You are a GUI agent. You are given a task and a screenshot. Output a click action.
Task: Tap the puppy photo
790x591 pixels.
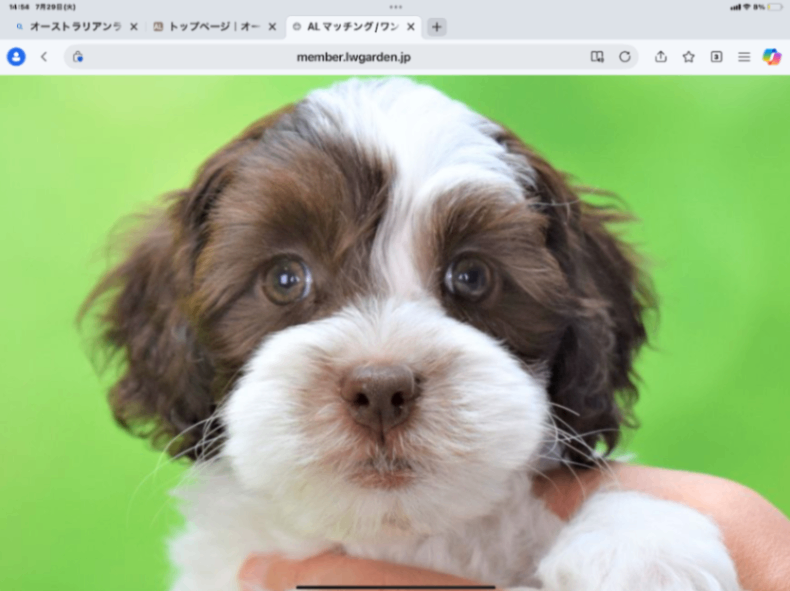click(395, 333)
